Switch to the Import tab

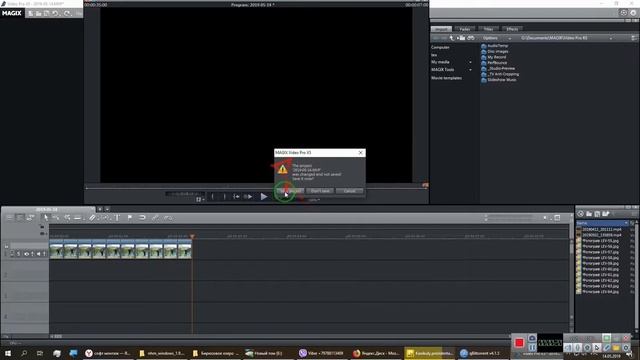coord(441,29)
